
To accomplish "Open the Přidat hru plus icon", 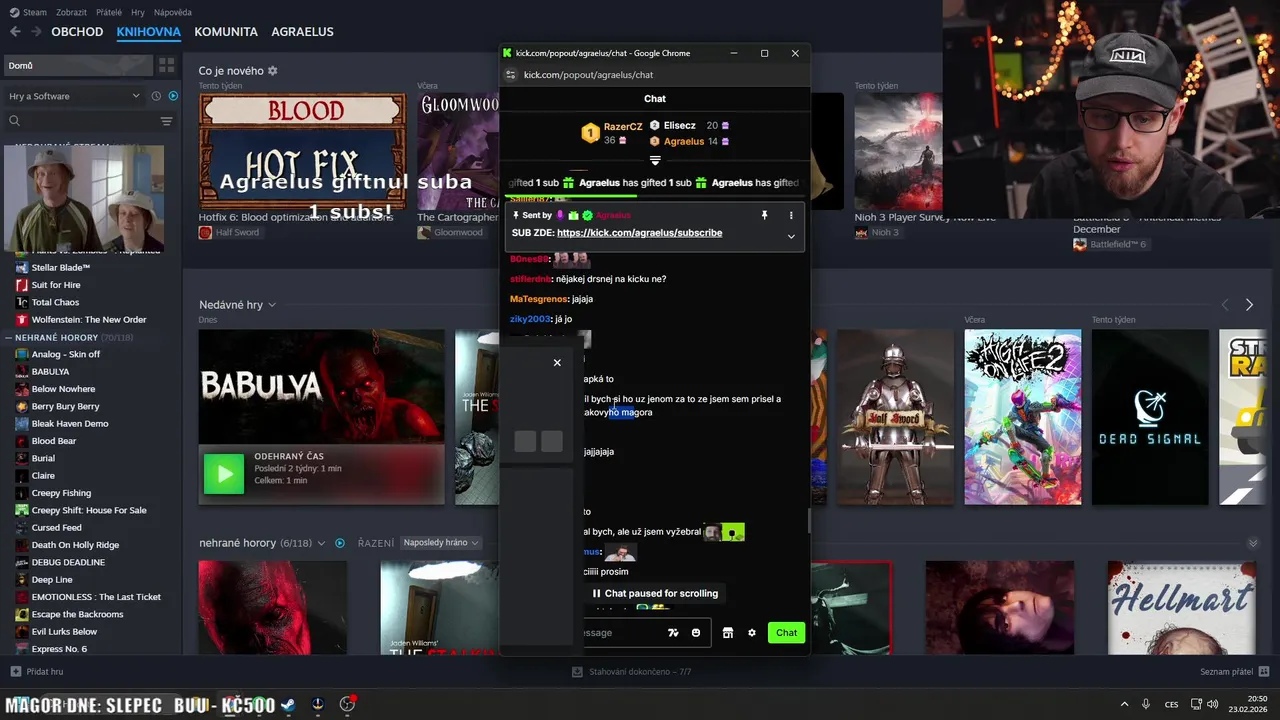I will pos(15,672).
